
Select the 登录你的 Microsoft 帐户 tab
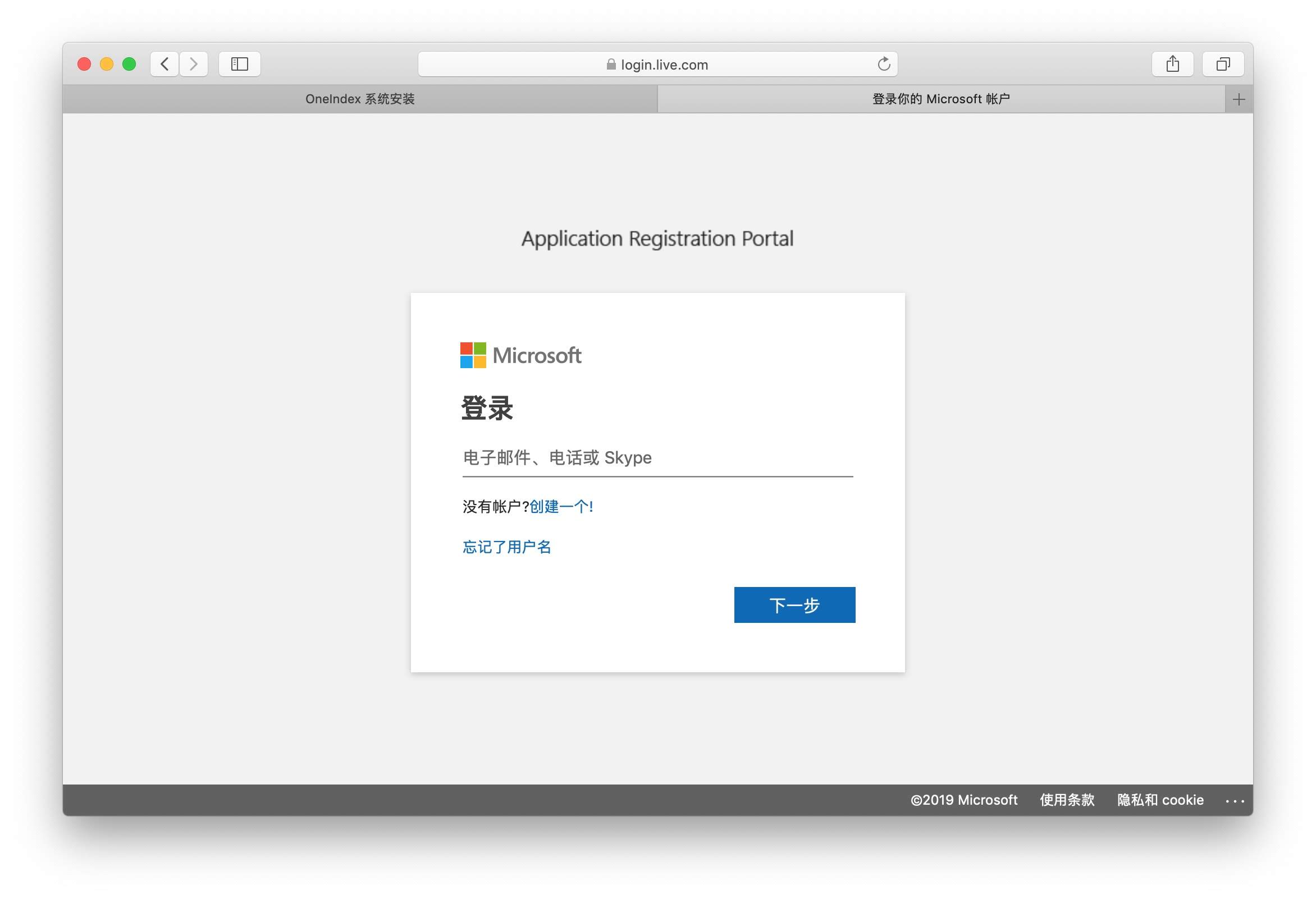[940, 99]
